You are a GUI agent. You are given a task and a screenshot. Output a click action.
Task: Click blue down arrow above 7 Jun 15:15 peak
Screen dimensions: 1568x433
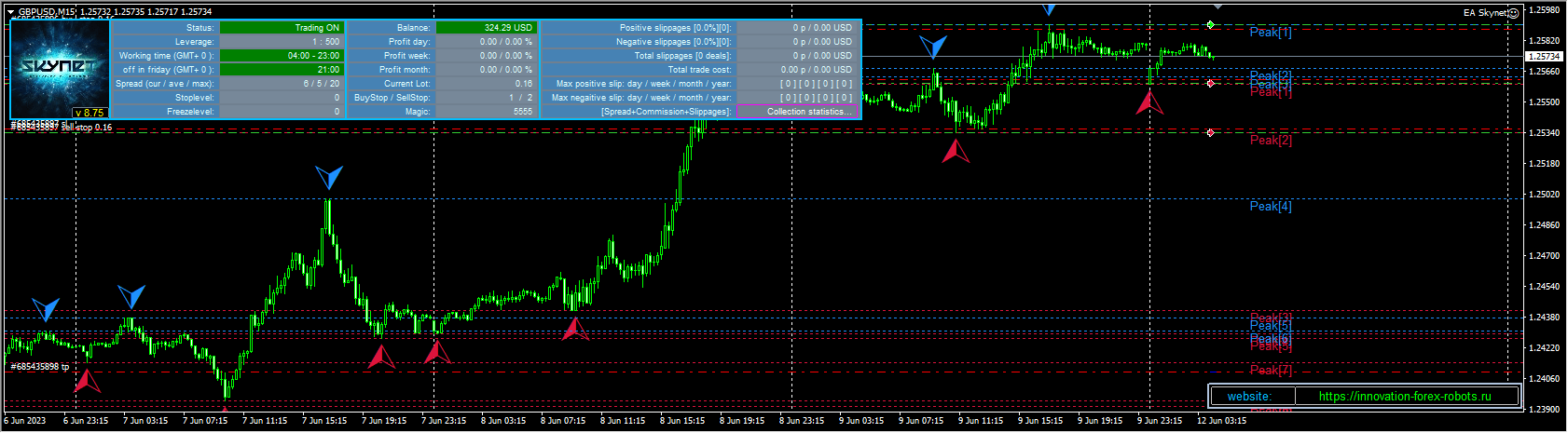point(329,177)
